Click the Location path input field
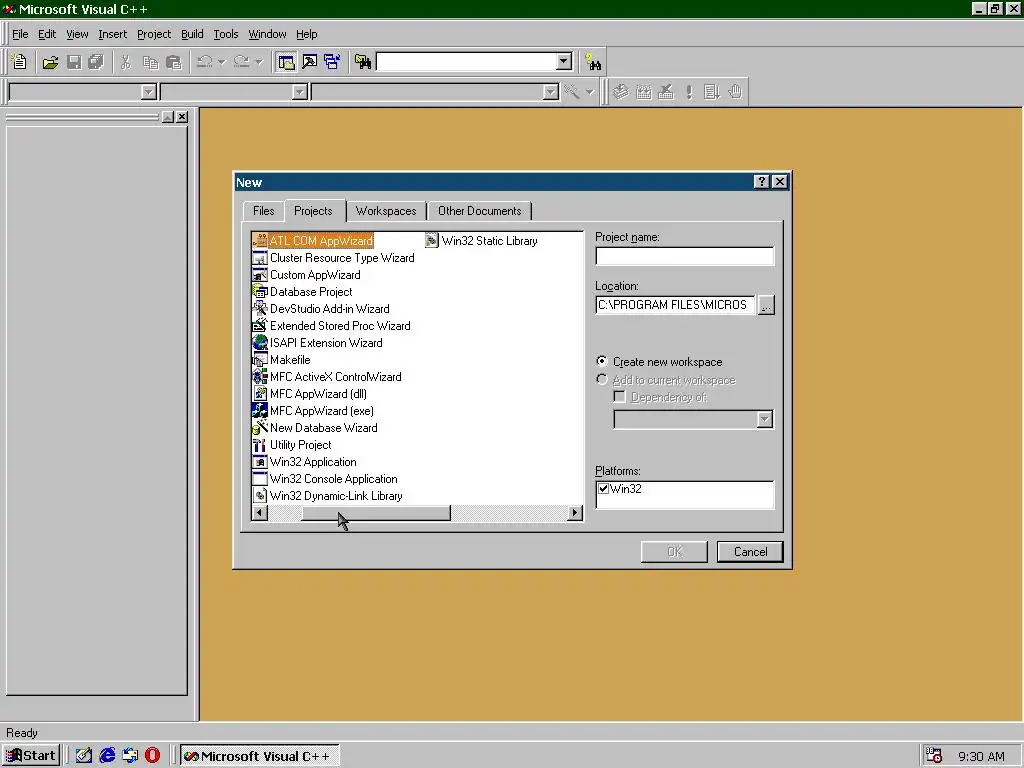1024x768 pixels. 675,305
